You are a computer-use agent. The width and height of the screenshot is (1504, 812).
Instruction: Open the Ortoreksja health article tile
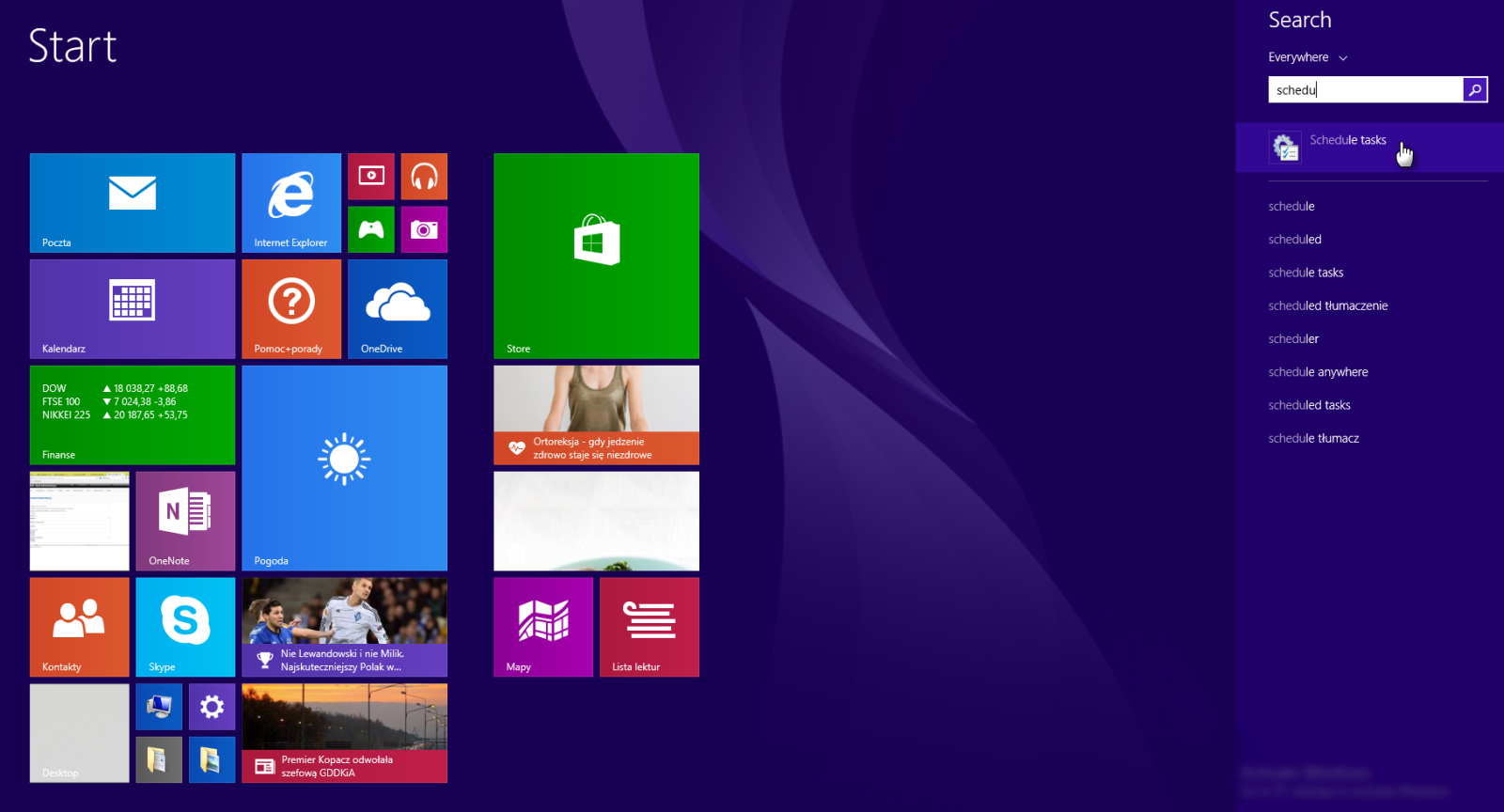(597, 415)
